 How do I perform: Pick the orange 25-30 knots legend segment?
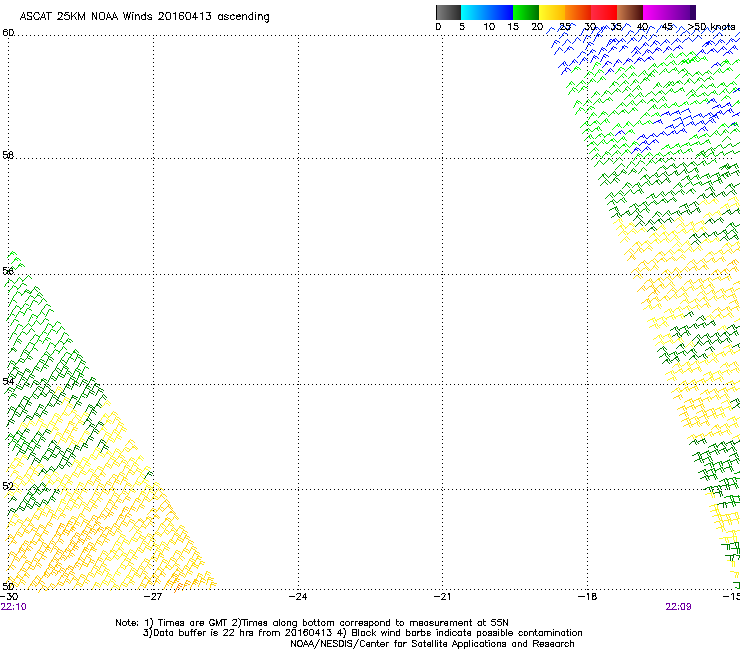pyautogui.click(x=578, y=12)
